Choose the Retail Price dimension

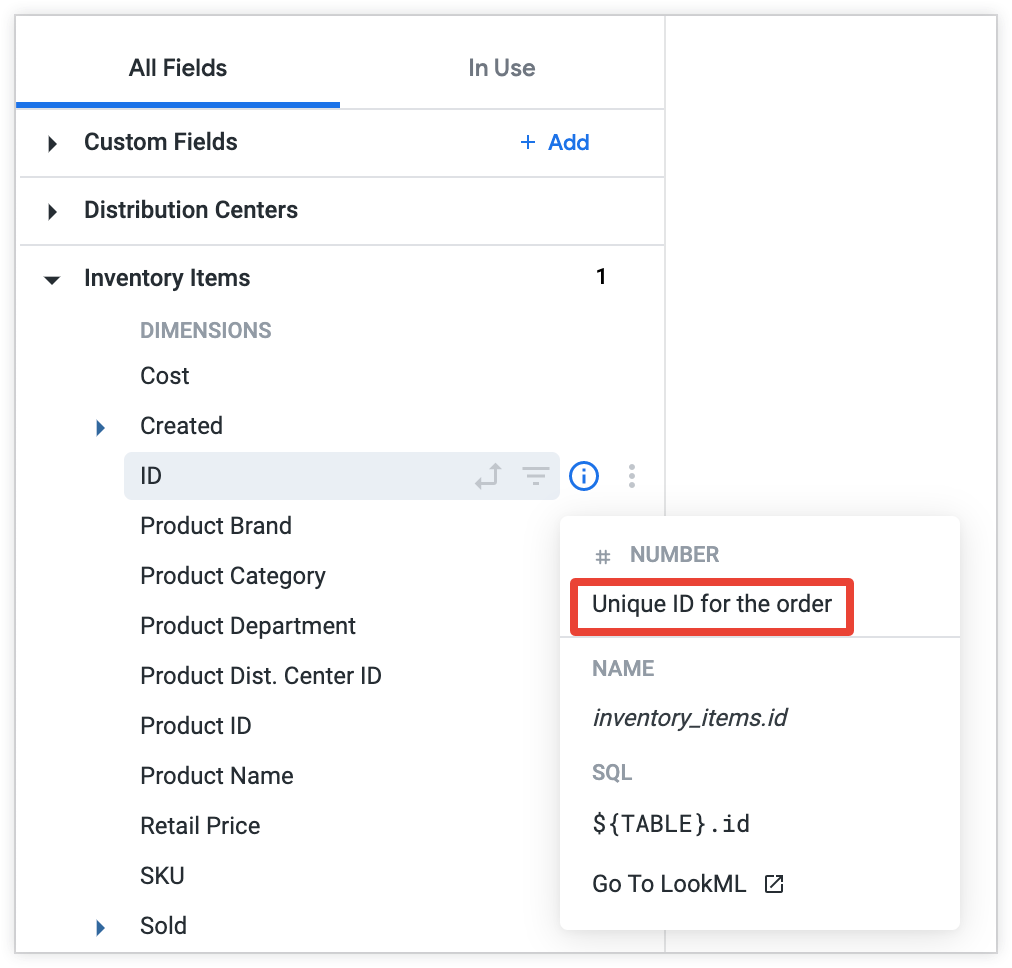(x=200, y=826)
